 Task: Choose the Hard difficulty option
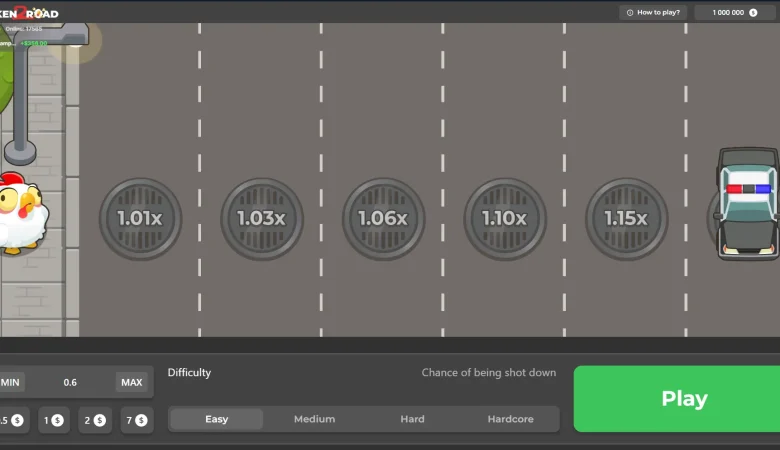tap(412, 419)
